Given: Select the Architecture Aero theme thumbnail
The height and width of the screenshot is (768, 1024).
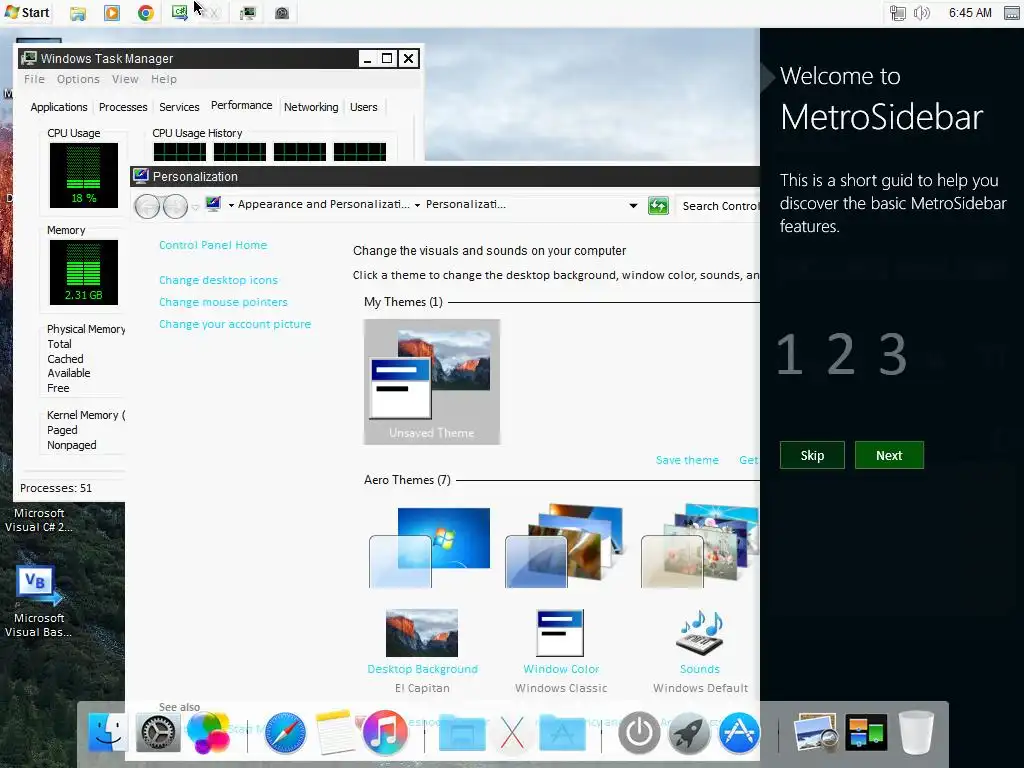Looking at the screenshot, I should click(566, 545).
